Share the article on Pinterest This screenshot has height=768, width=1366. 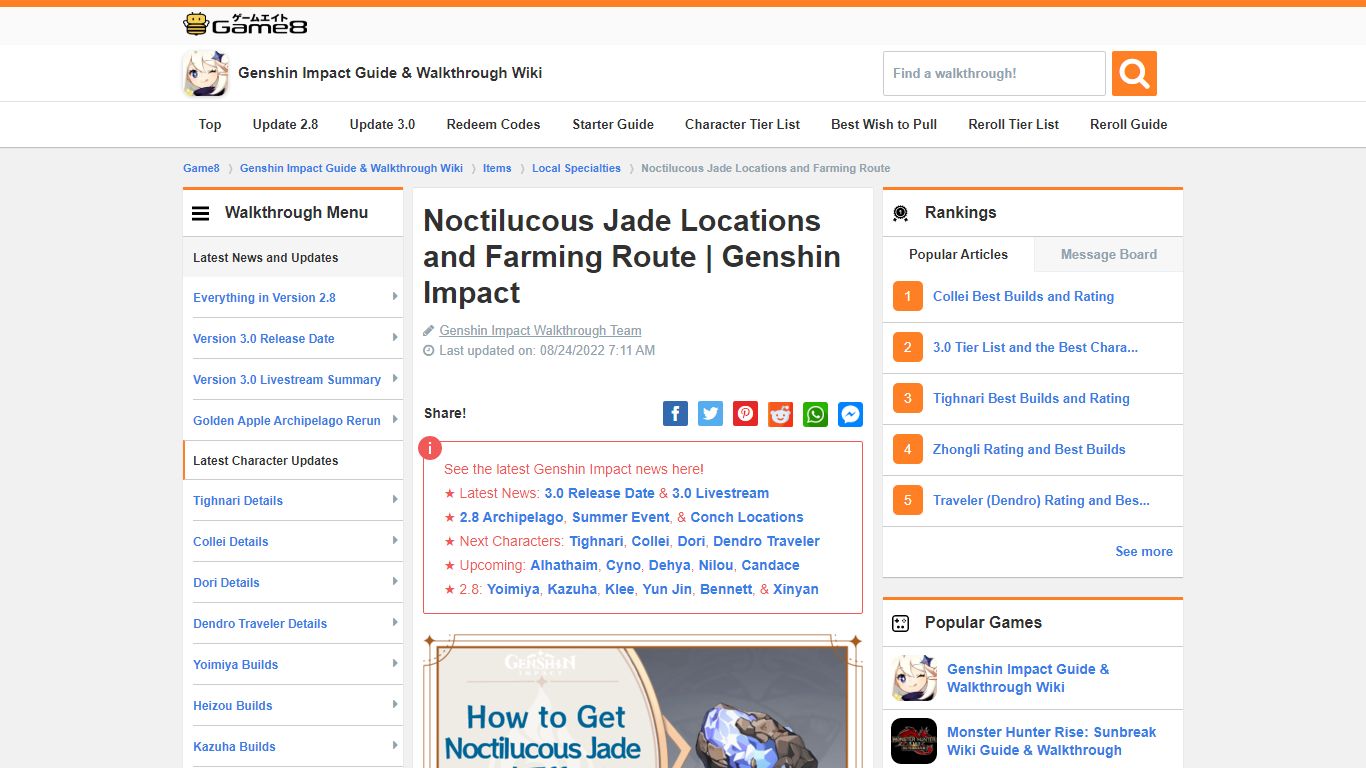point(746,414)
